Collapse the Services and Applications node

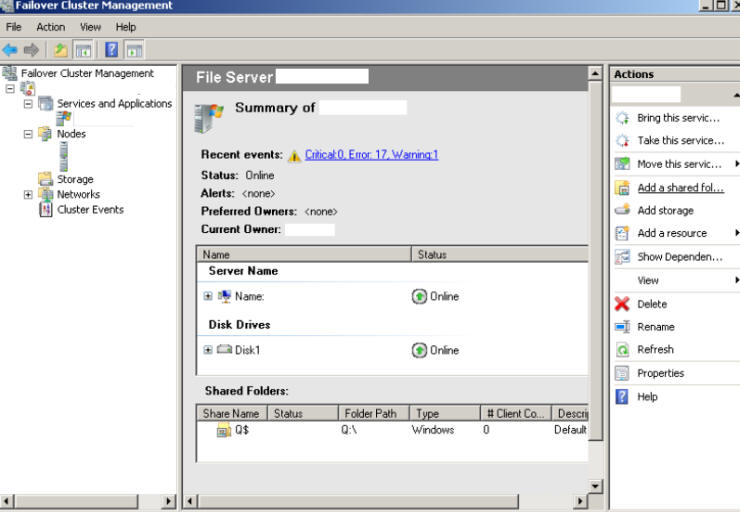coord(28,104)
